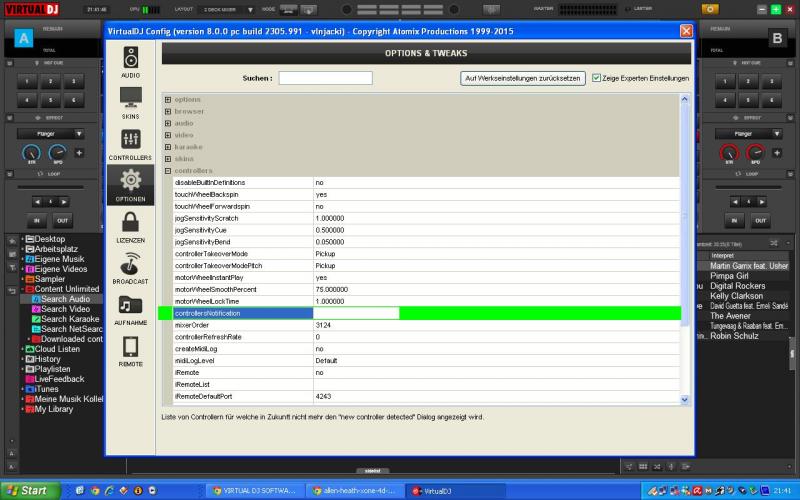Click left deck hot cue 1
This screenshot has width=800, height=500.
tap(27, 81)
